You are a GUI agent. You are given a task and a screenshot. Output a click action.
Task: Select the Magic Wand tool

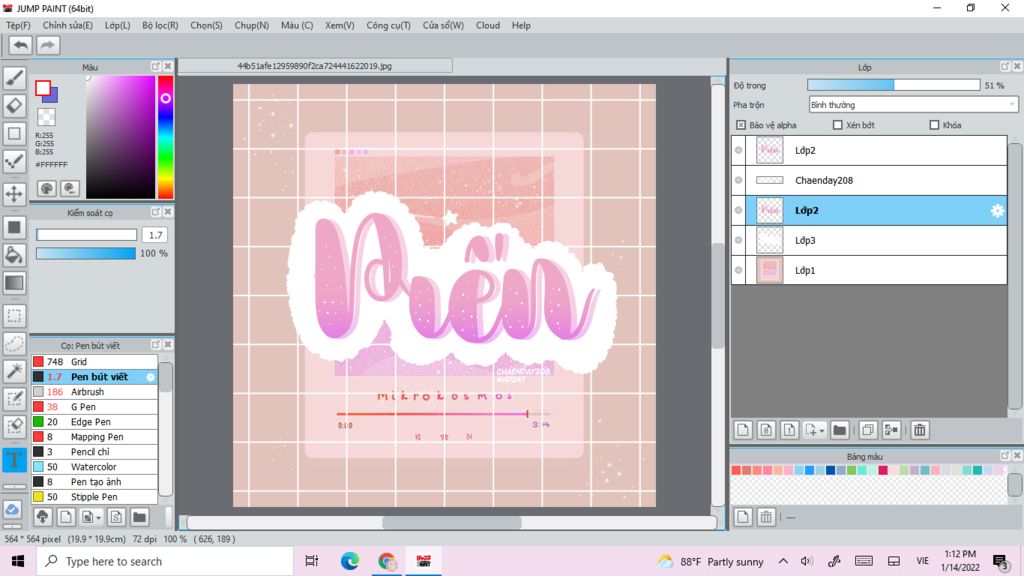coord(14,371)
